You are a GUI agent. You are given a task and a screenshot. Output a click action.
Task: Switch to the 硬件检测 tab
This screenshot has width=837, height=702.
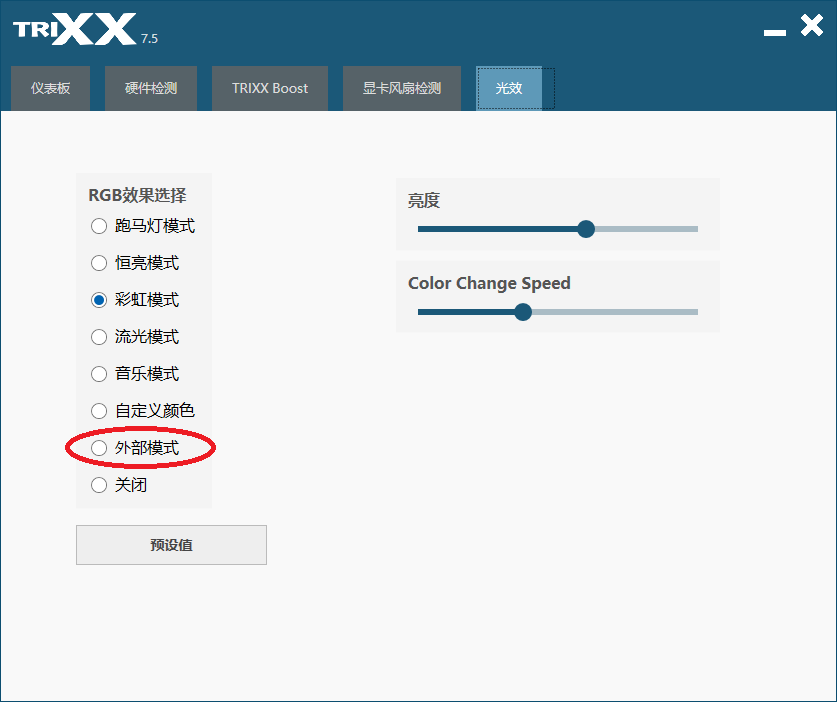tap(151, 88)
